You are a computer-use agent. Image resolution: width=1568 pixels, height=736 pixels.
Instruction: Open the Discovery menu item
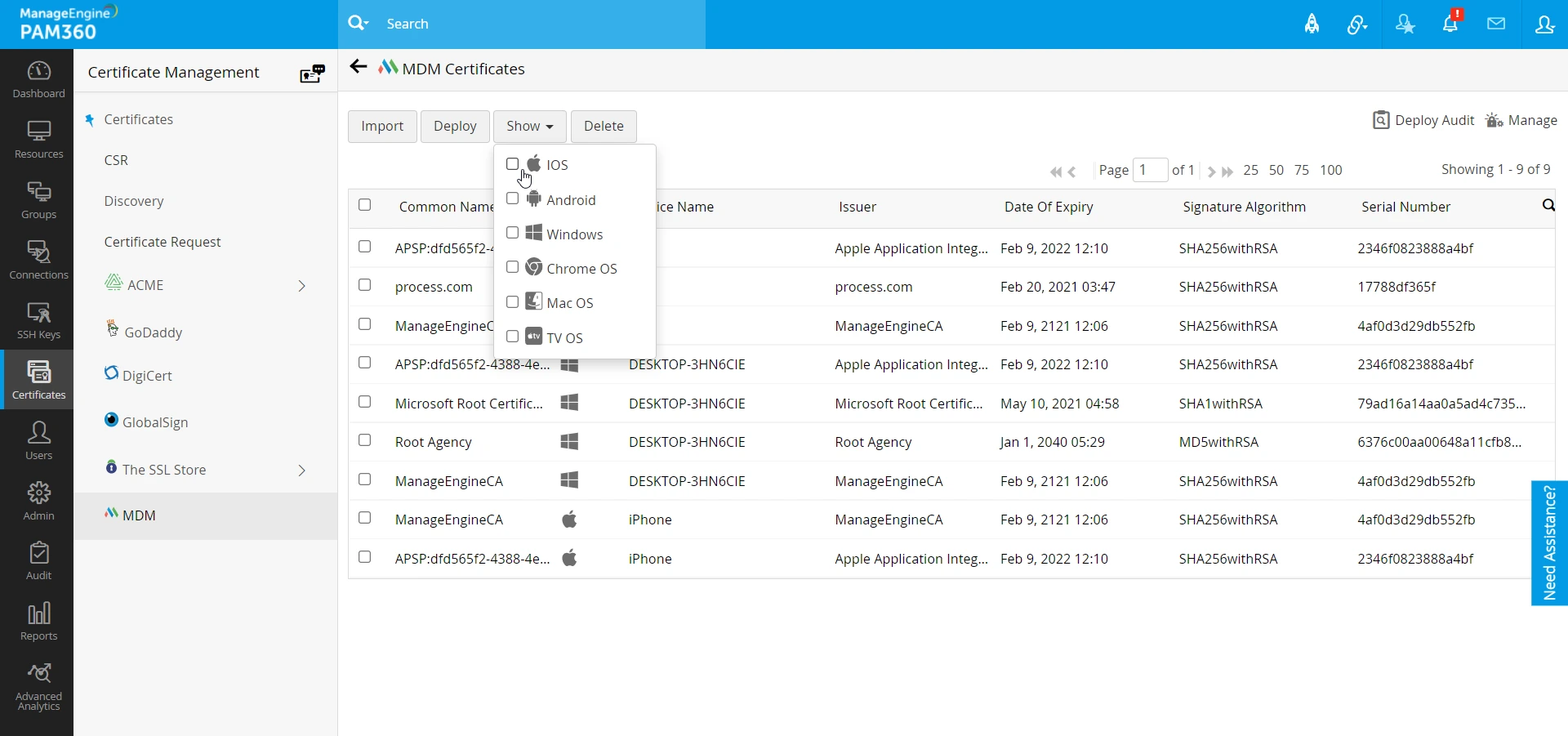134,201
